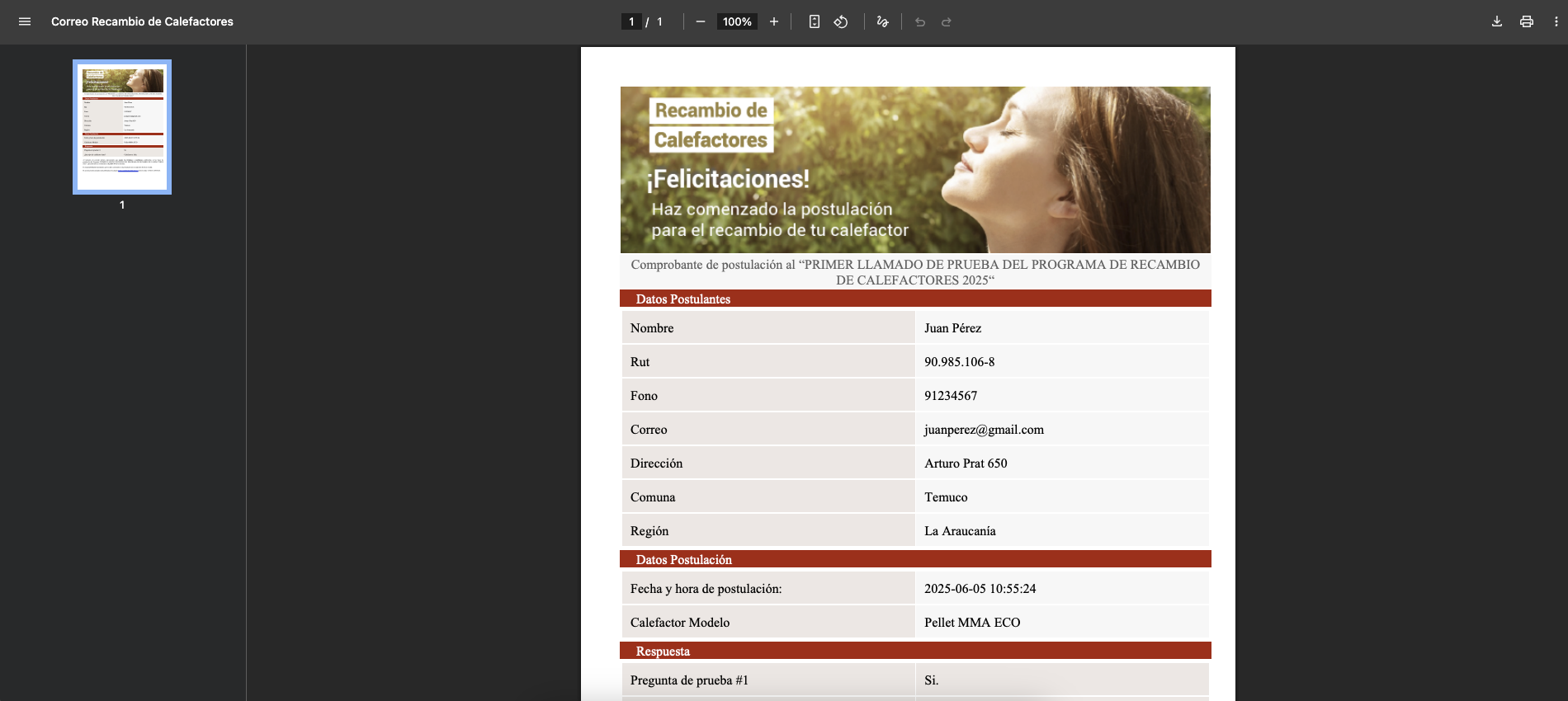Zoom out with the minus button

click(701, 21)
